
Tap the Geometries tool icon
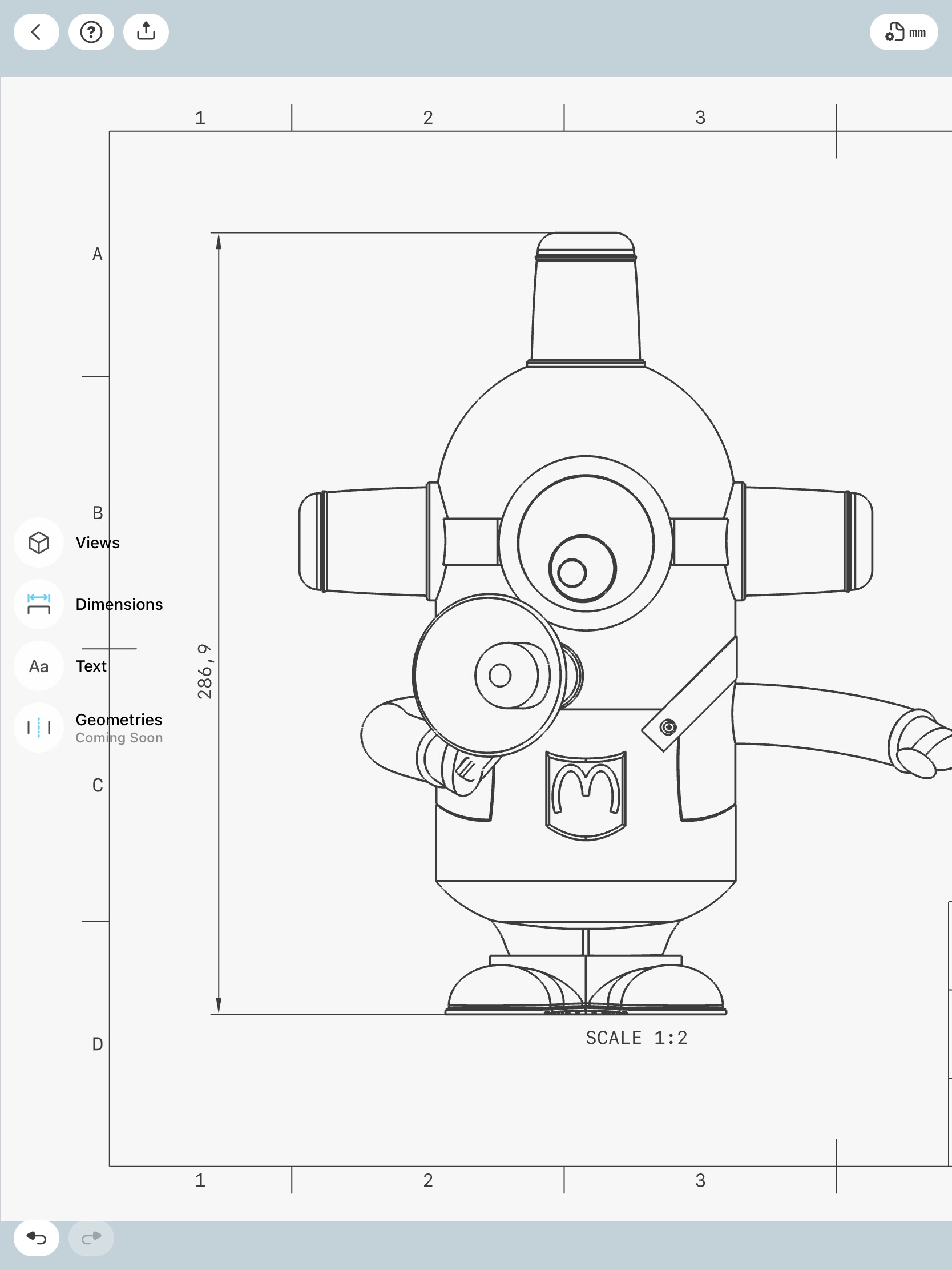coord(38,728)
